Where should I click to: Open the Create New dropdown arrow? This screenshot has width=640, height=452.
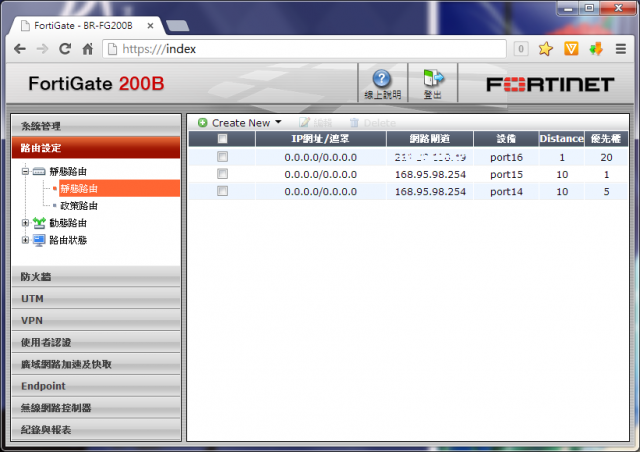click(x=278, y=122)
